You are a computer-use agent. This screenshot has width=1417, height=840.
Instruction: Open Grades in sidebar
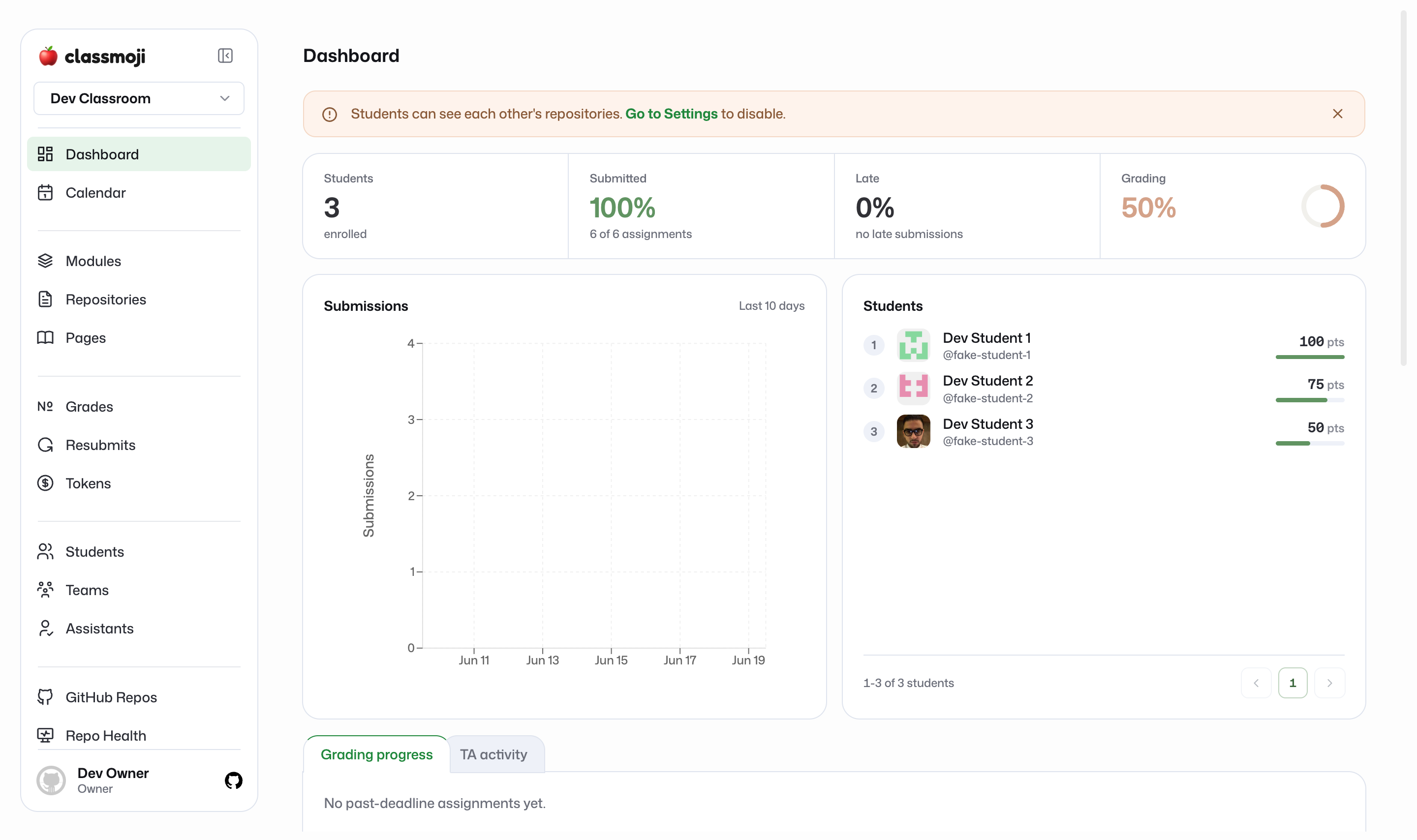coord(139,407)
